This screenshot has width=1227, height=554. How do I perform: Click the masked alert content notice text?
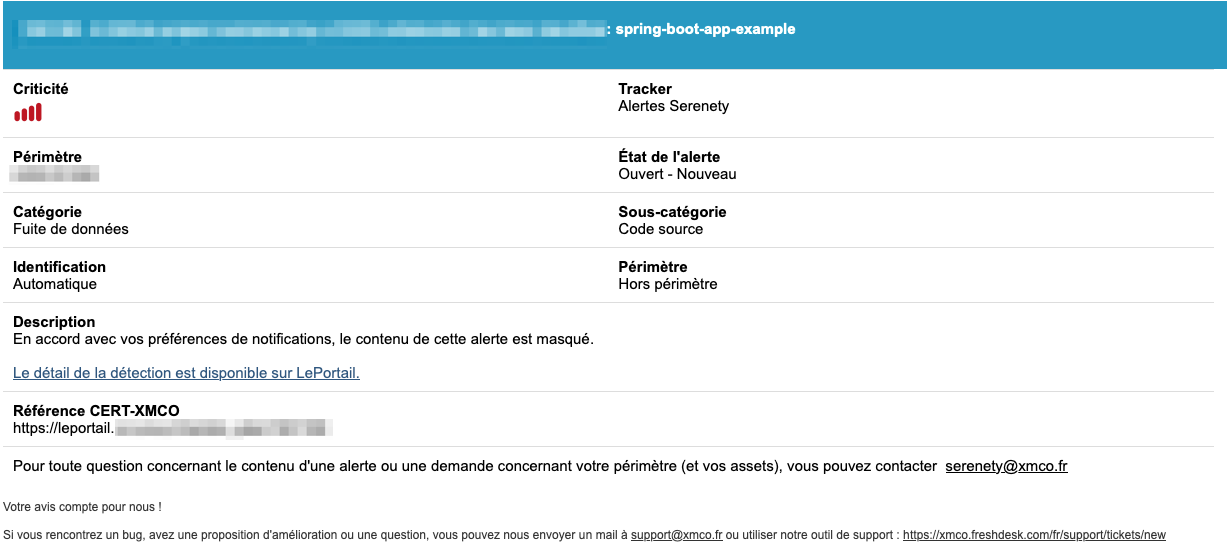[303, 339]
